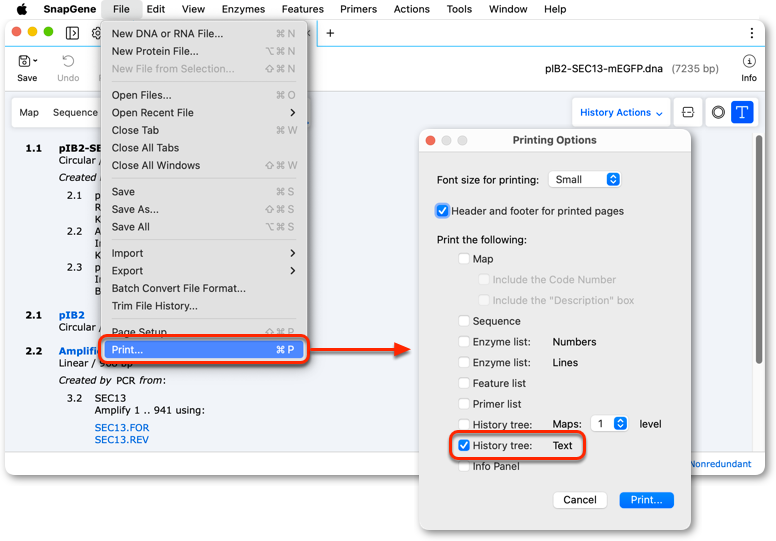Check the Info Panel print option
The height and width of the screenshot is (541, 776).
click(x=464, y=466)
